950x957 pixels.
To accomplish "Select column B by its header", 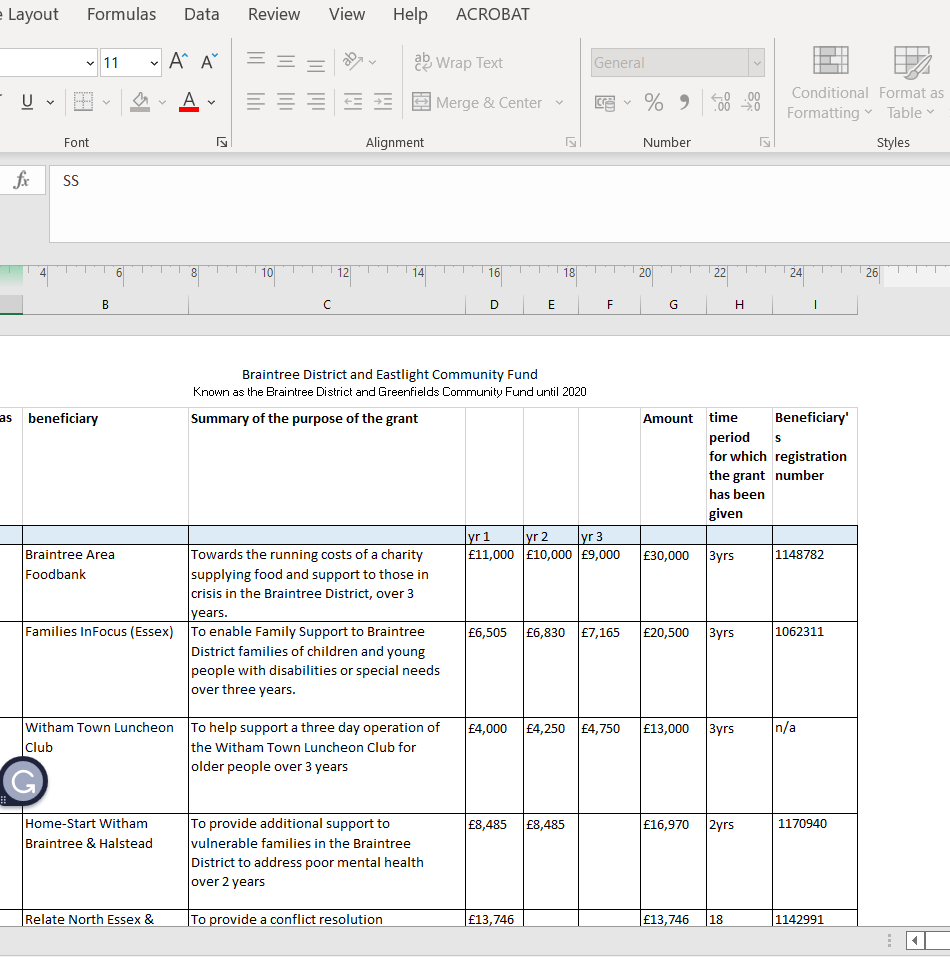I will pyautogui.click(x=106, y=305).
